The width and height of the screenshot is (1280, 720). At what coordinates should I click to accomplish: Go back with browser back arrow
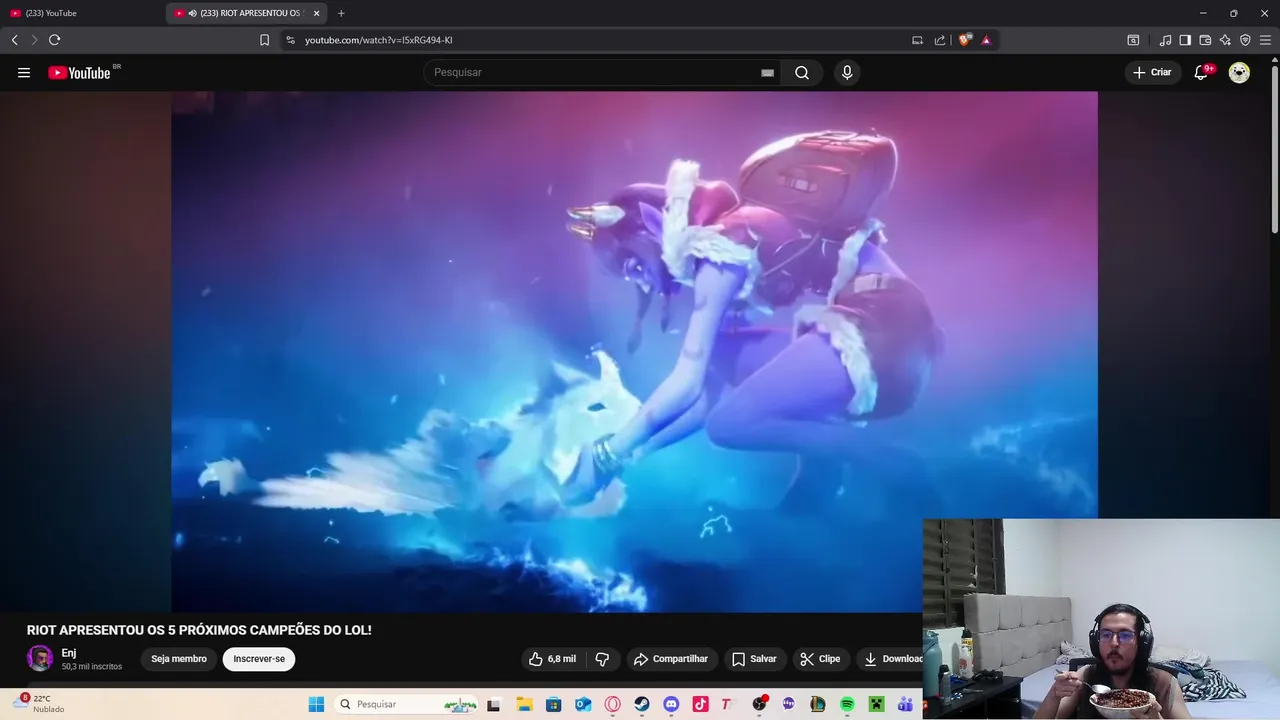(x=14, y=40)
